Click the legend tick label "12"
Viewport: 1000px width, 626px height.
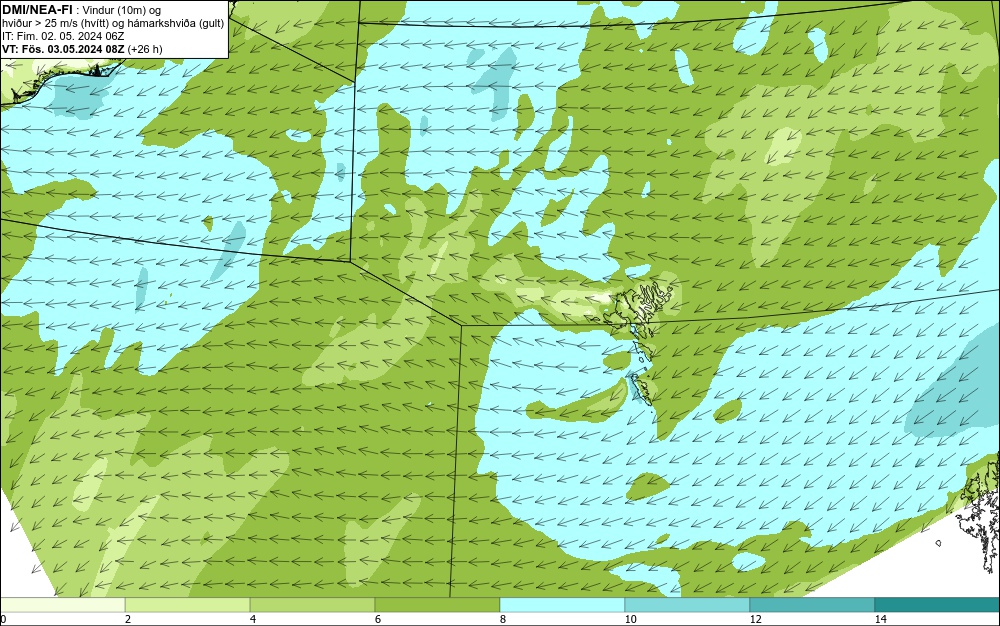click(755, 620)
